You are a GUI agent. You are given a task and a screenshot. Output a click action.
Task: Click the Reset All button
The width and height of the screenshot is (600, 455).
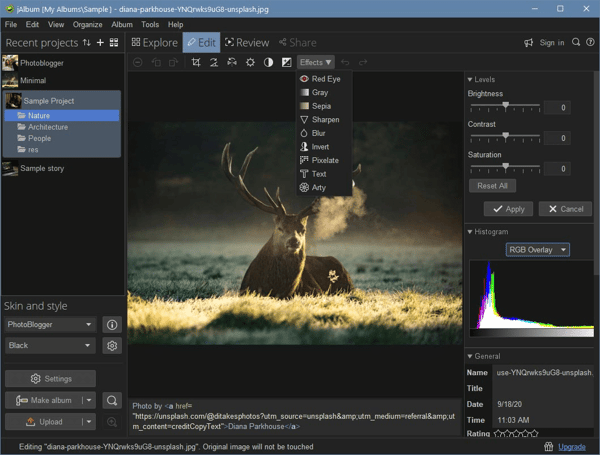coord(492,186)
